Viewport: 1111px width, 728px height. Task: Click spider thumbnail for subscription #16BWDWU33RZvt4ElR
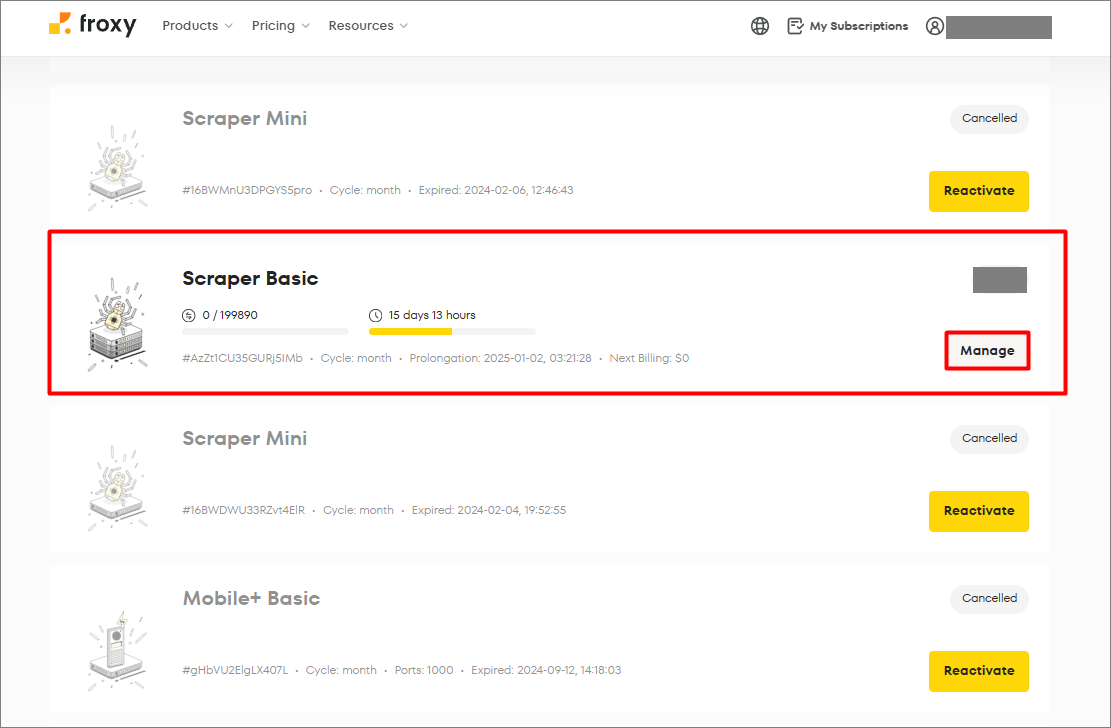click(x=118, y=488)
